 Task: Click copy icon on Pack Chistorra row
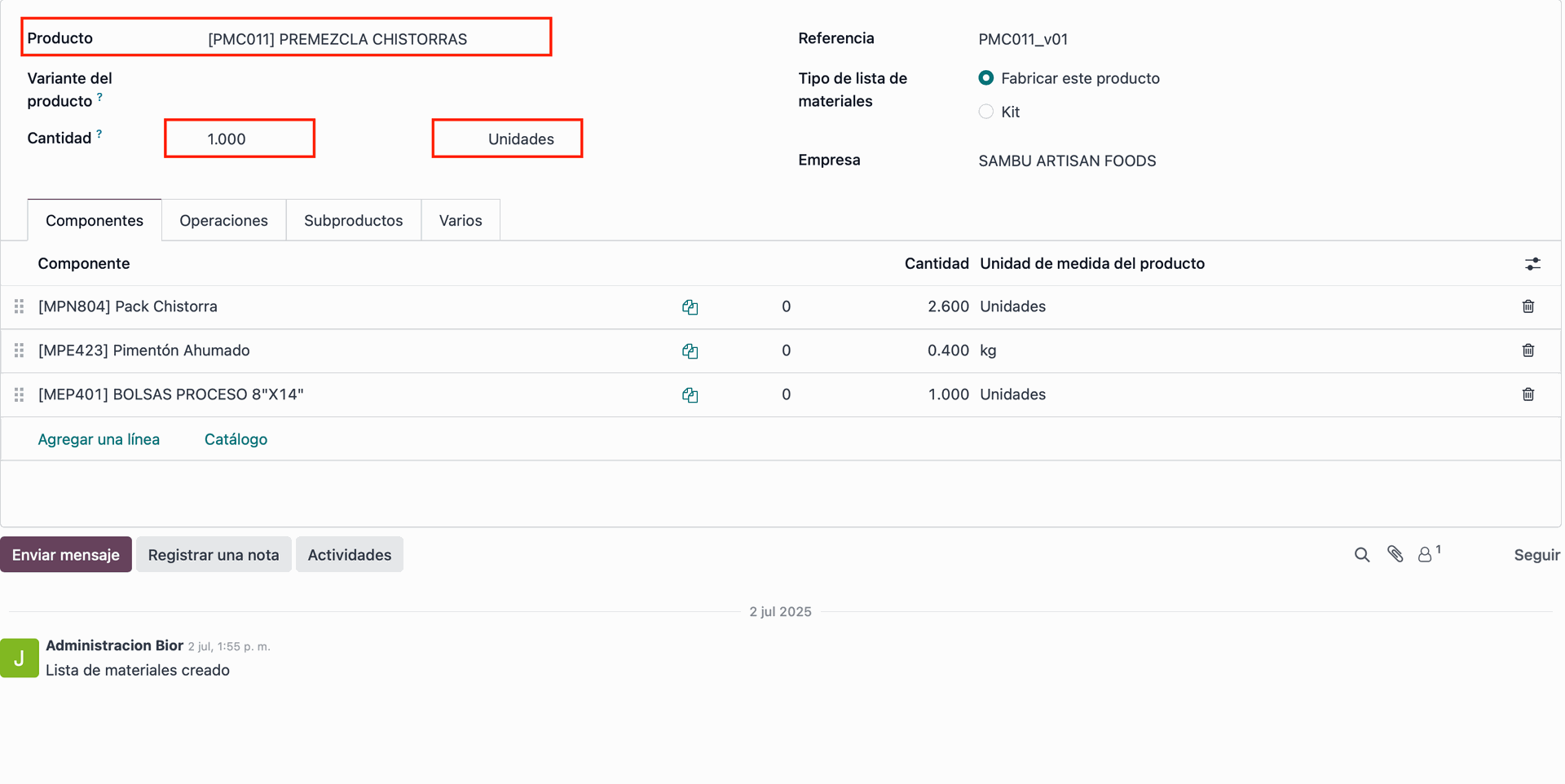tap(690, 307)
